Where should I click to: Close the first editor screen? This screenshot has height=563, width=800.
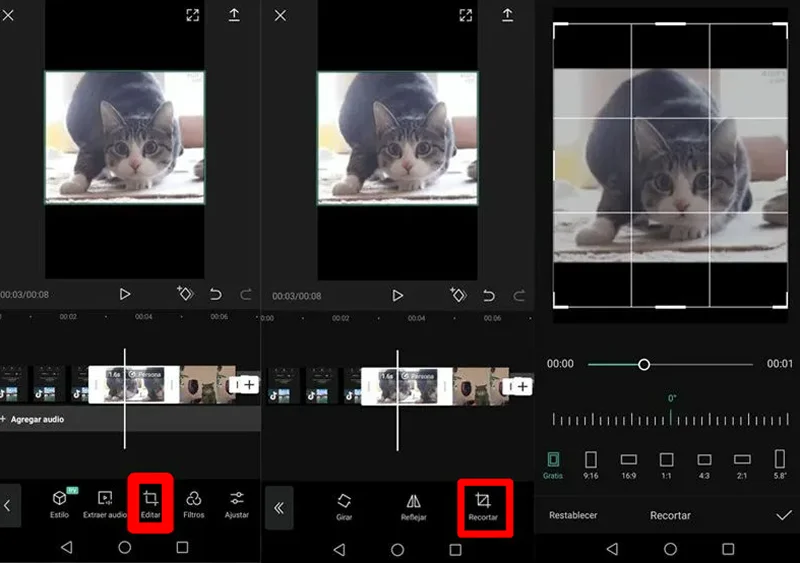click(8, 15)
